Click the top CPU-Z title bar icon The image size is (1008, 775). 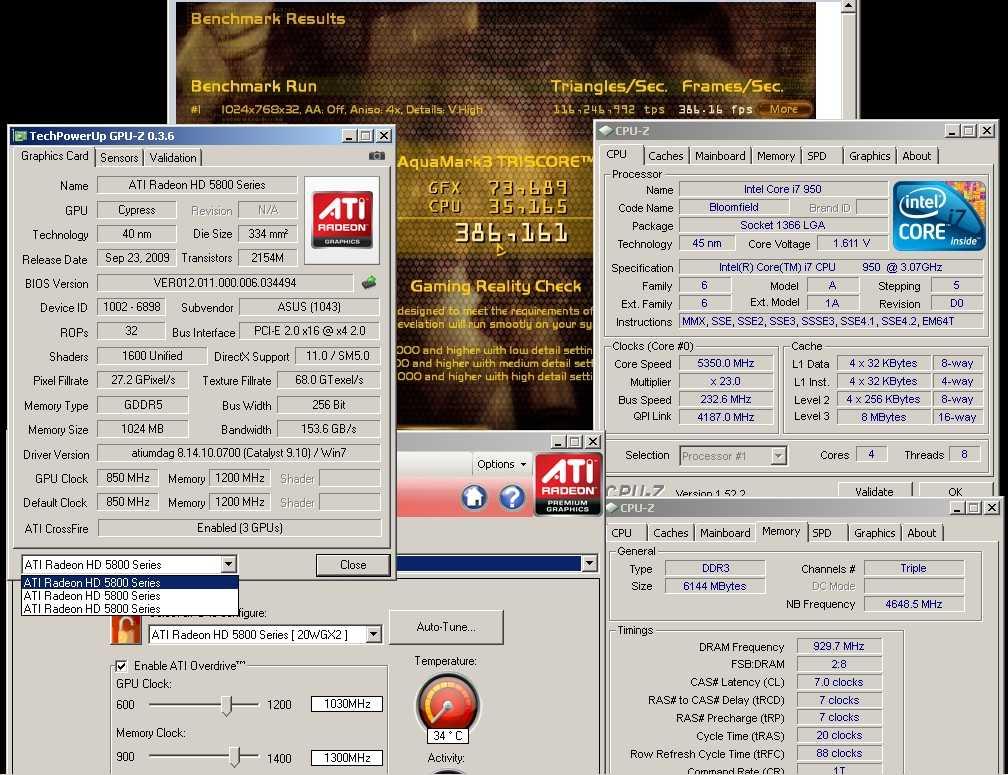point(605,130)
